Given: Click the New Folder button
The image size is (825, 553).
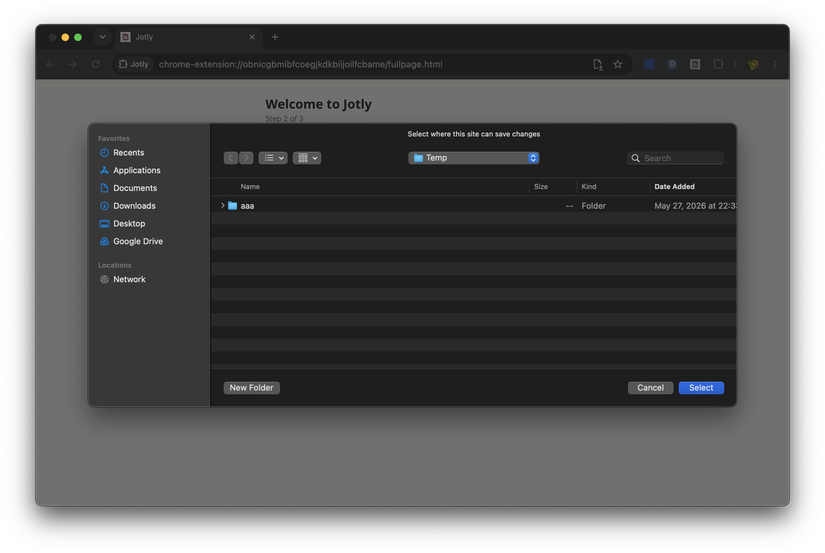Looking at the screenshot, I should coord(251,388).
